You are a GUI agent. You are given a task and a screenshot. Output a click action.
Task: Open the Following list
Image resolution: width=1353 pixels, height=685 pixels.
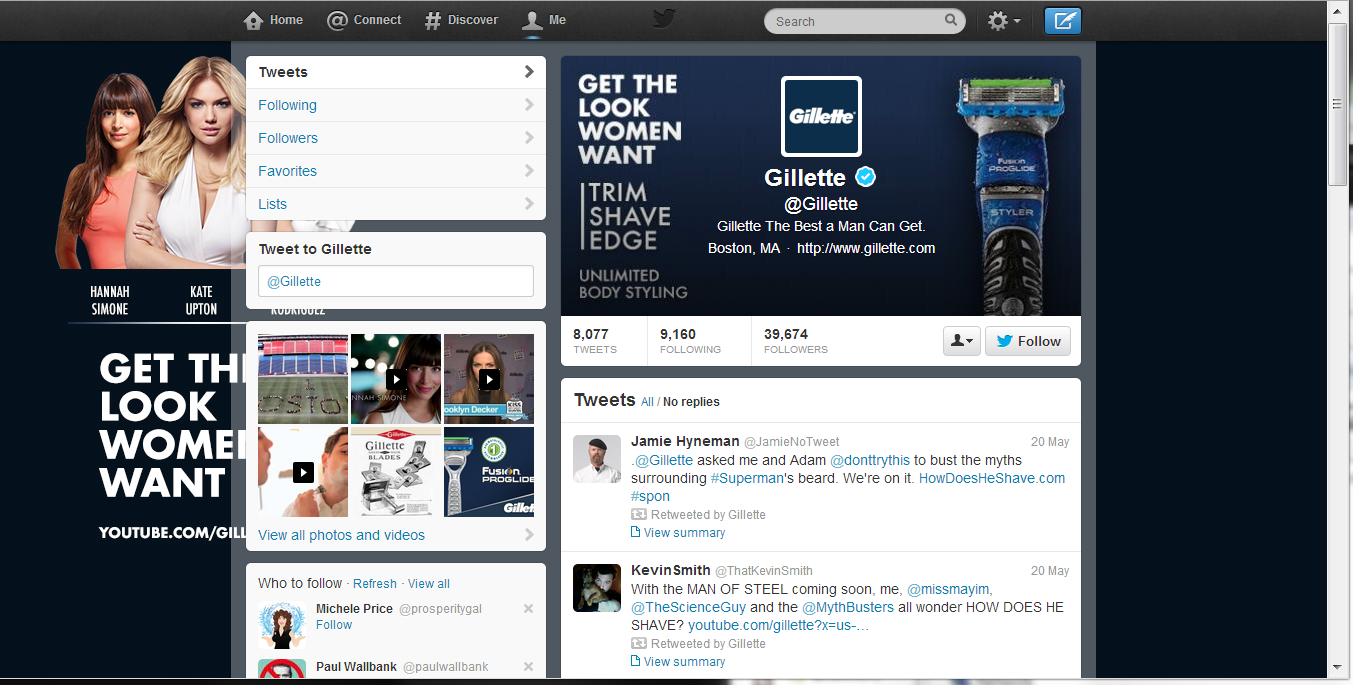pyautogui.click(x=396, y=105)
